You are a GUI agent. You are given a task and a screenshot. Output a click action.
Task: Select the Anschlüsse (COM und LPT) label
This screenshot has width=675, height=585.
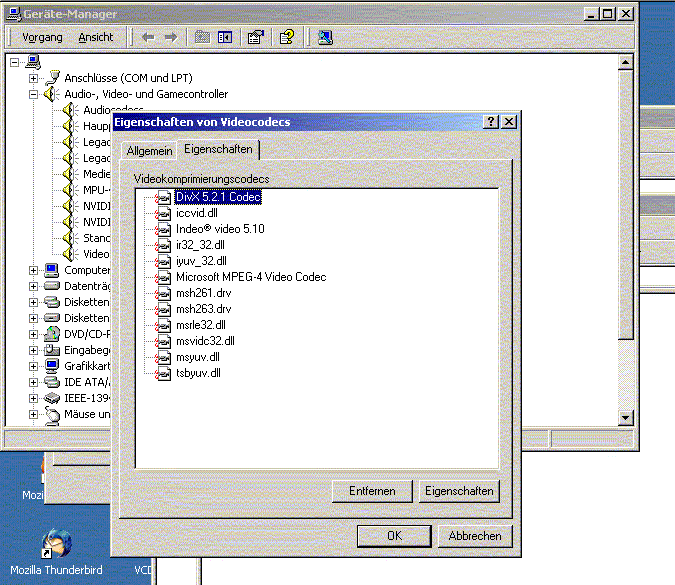coord(128,78)
